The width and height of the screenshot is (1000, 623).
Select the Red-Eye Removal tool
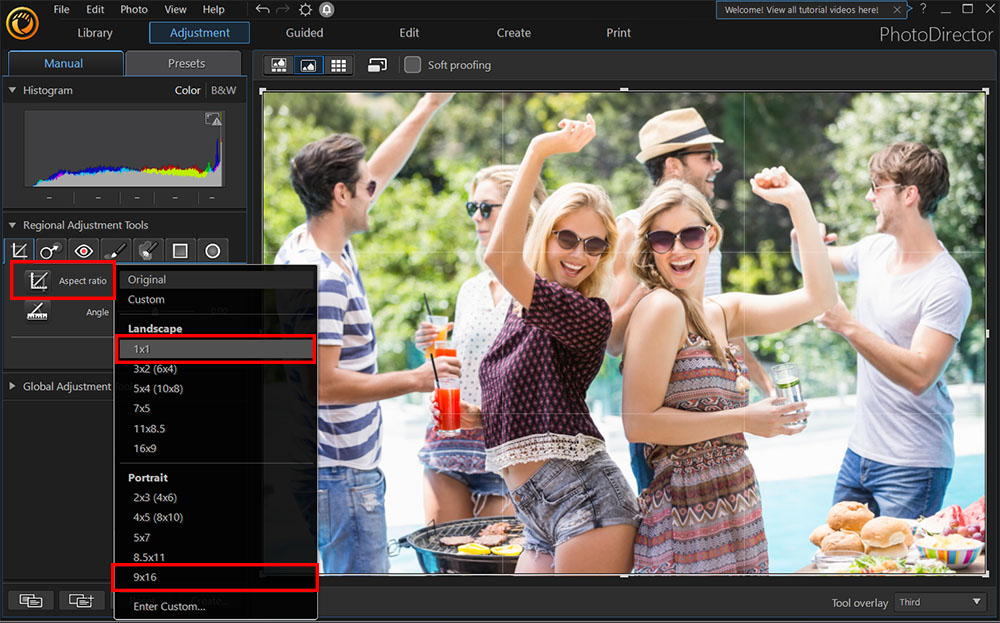83,251
